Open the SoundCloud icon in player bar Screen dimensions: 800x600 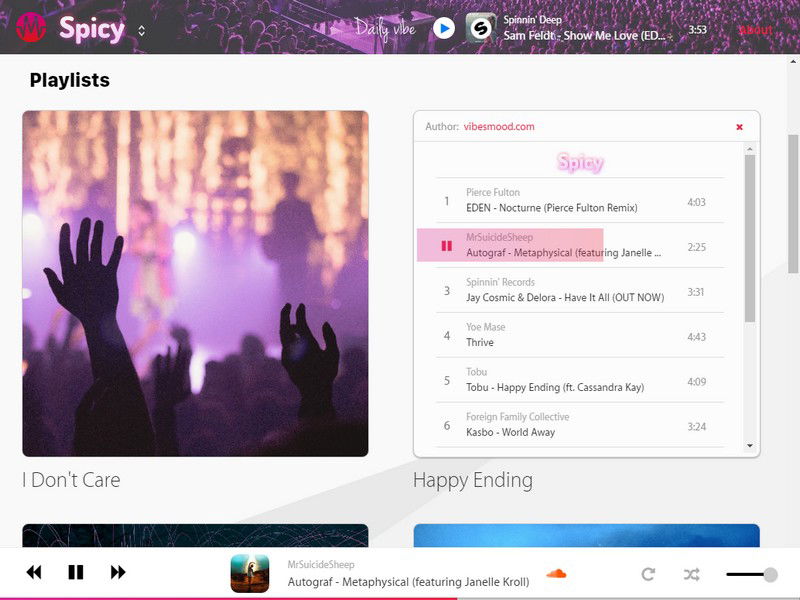pos(556,573)
